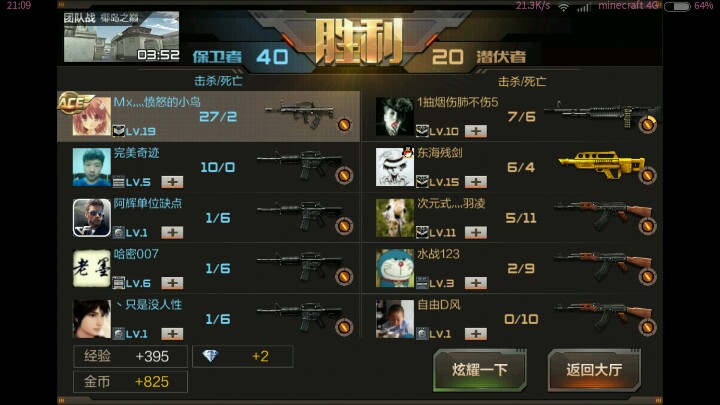720x405 pixels.
Task: Tap orange badge on 完美奇迹's rifle
Action: coord(344,175)
